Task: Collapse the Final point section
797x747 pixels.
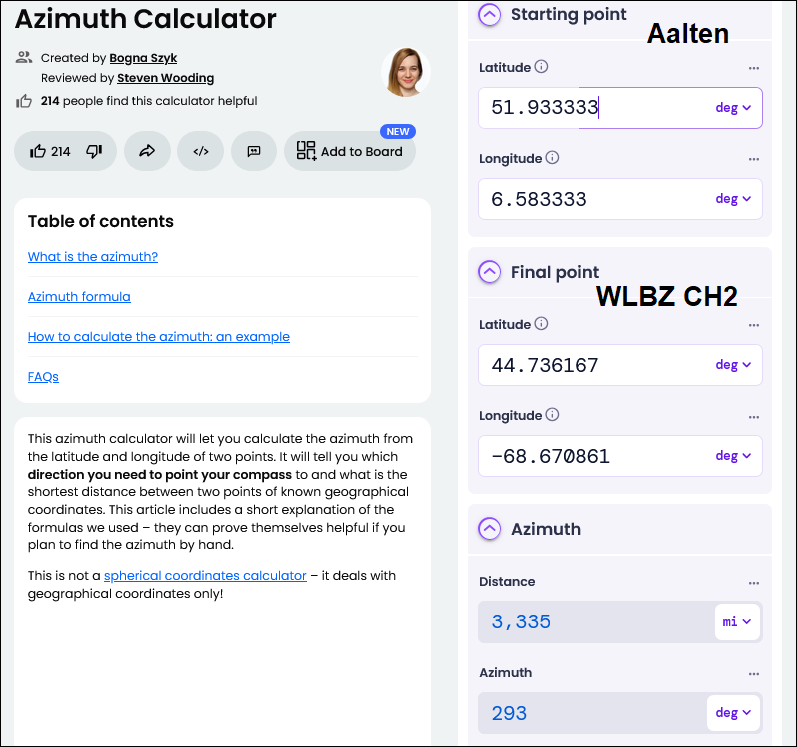Action: [x=489, y=272]
